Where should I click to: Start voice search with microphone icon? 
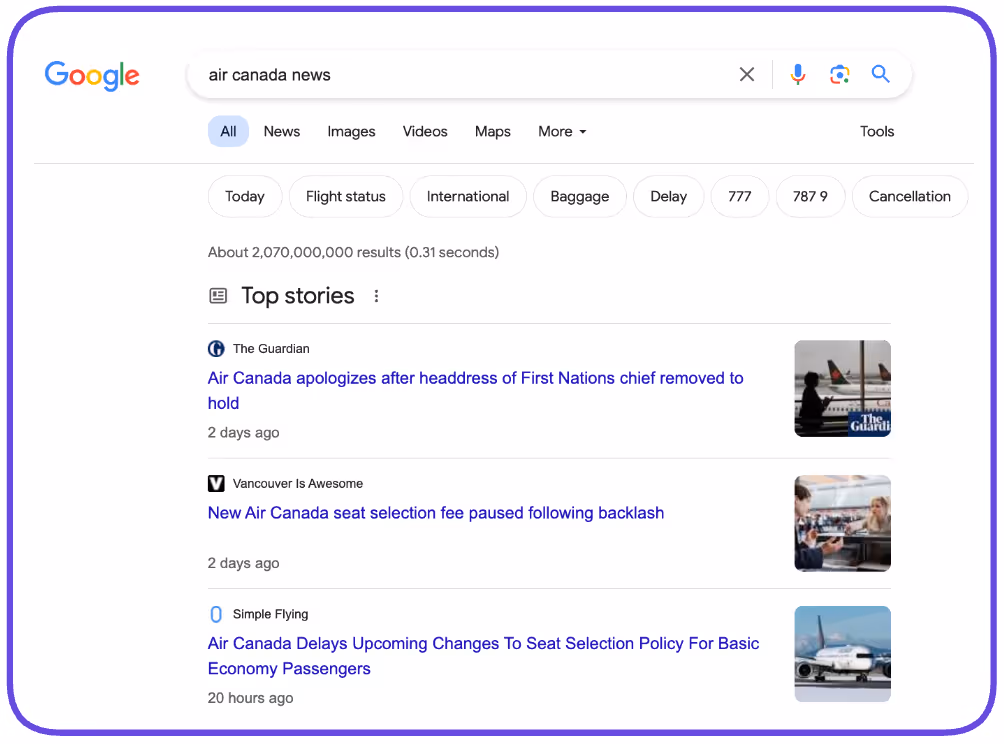click(798, 74)
